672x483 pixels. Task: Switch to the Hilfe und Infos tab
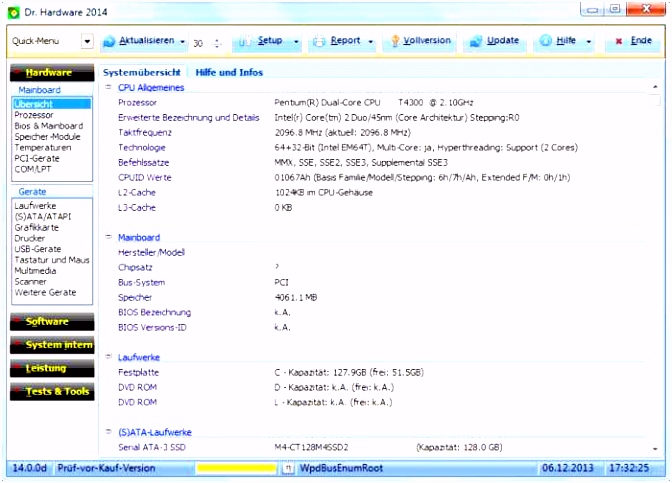pyautogui.click(x=229, y=72)
